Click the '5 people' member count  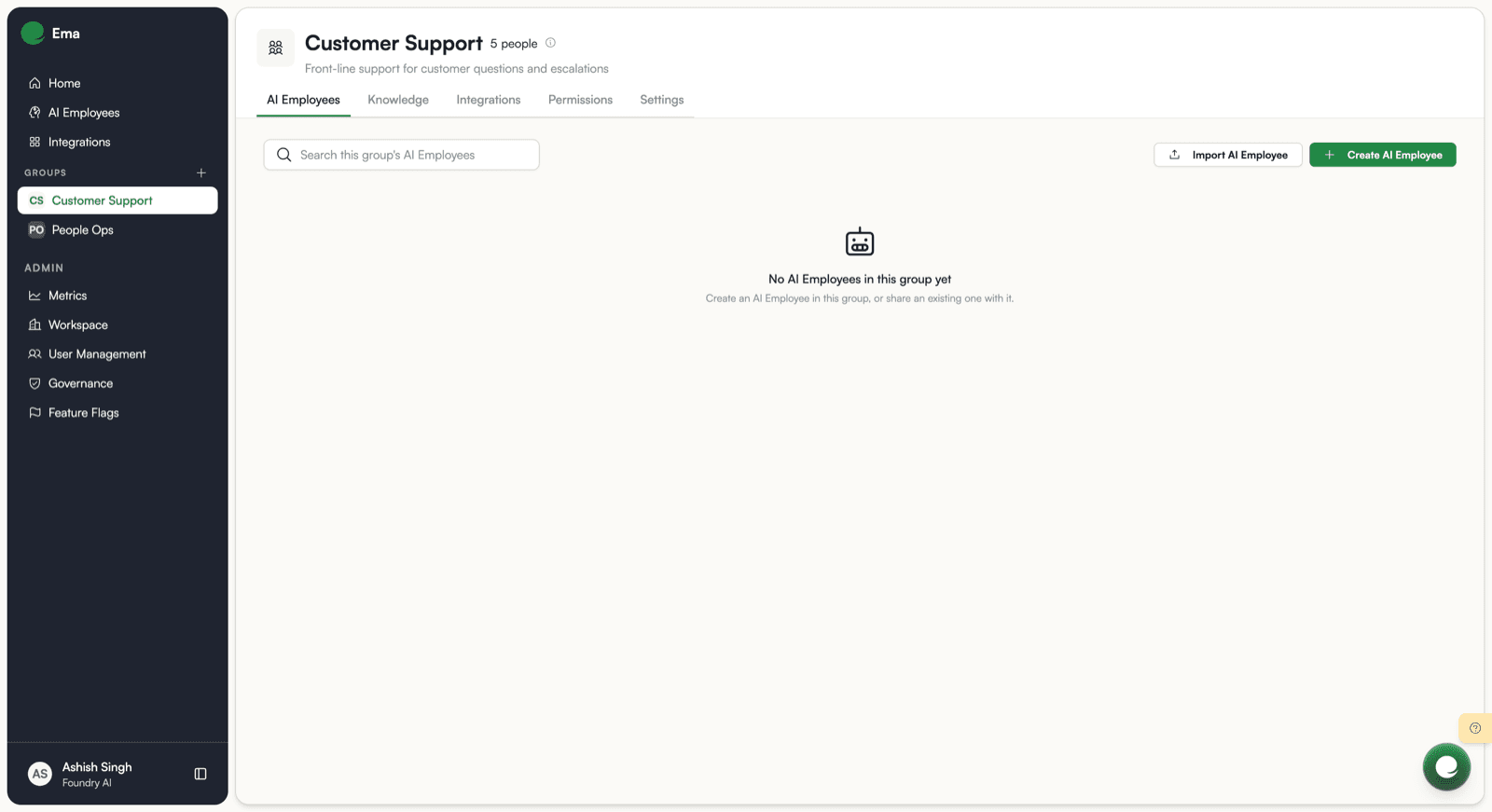(514, 44)
